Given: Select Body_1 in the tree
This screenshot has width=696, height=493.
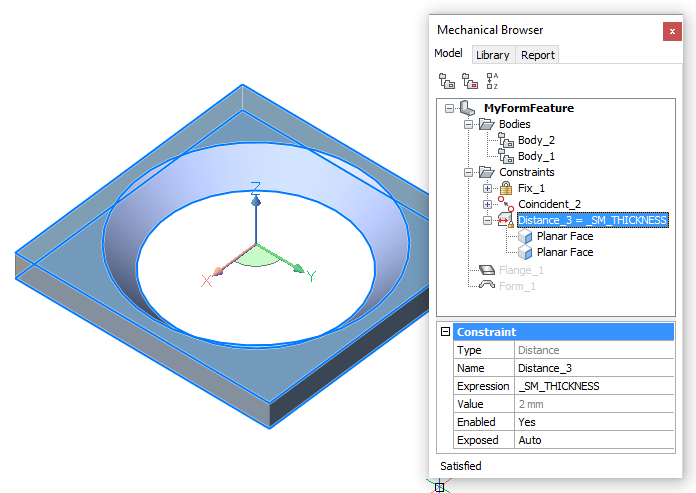Looking at the screenshot, I should coord(536,156).
